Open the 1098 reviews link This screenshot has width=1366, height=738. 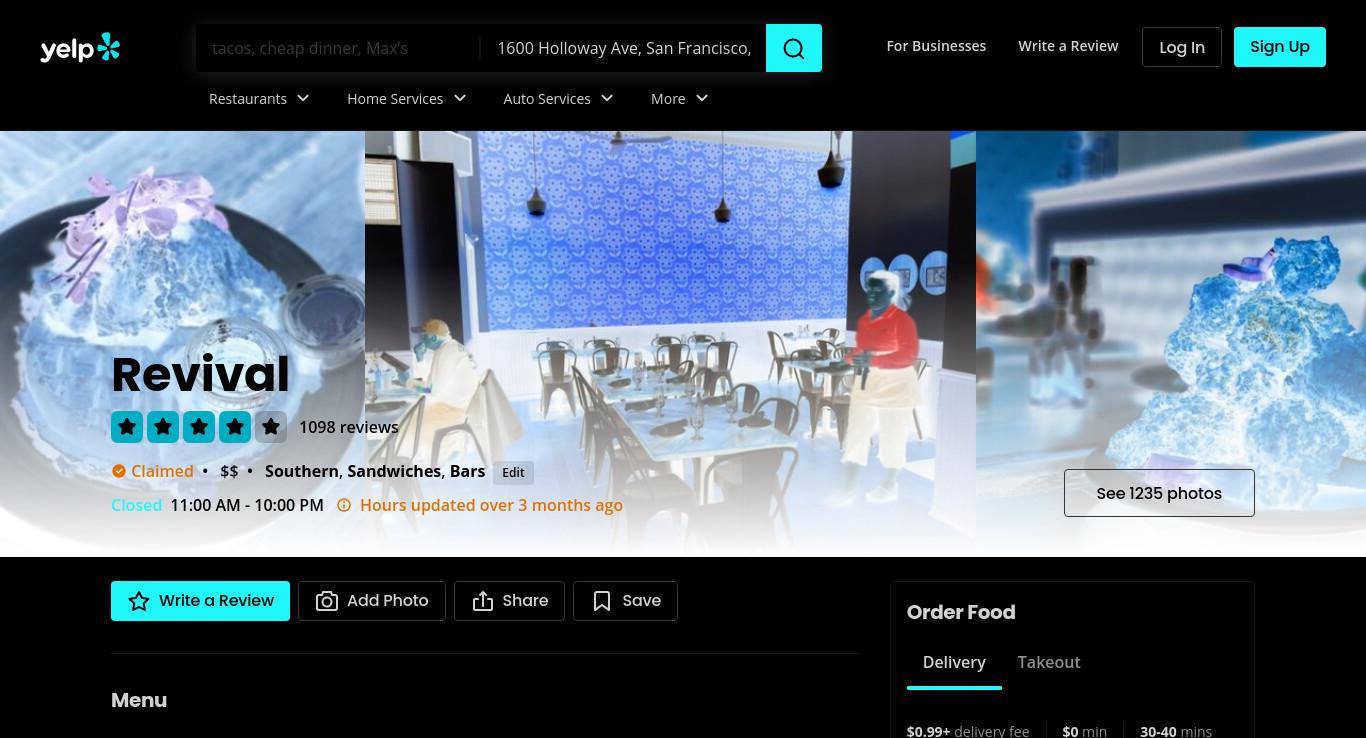coord(349,427)
